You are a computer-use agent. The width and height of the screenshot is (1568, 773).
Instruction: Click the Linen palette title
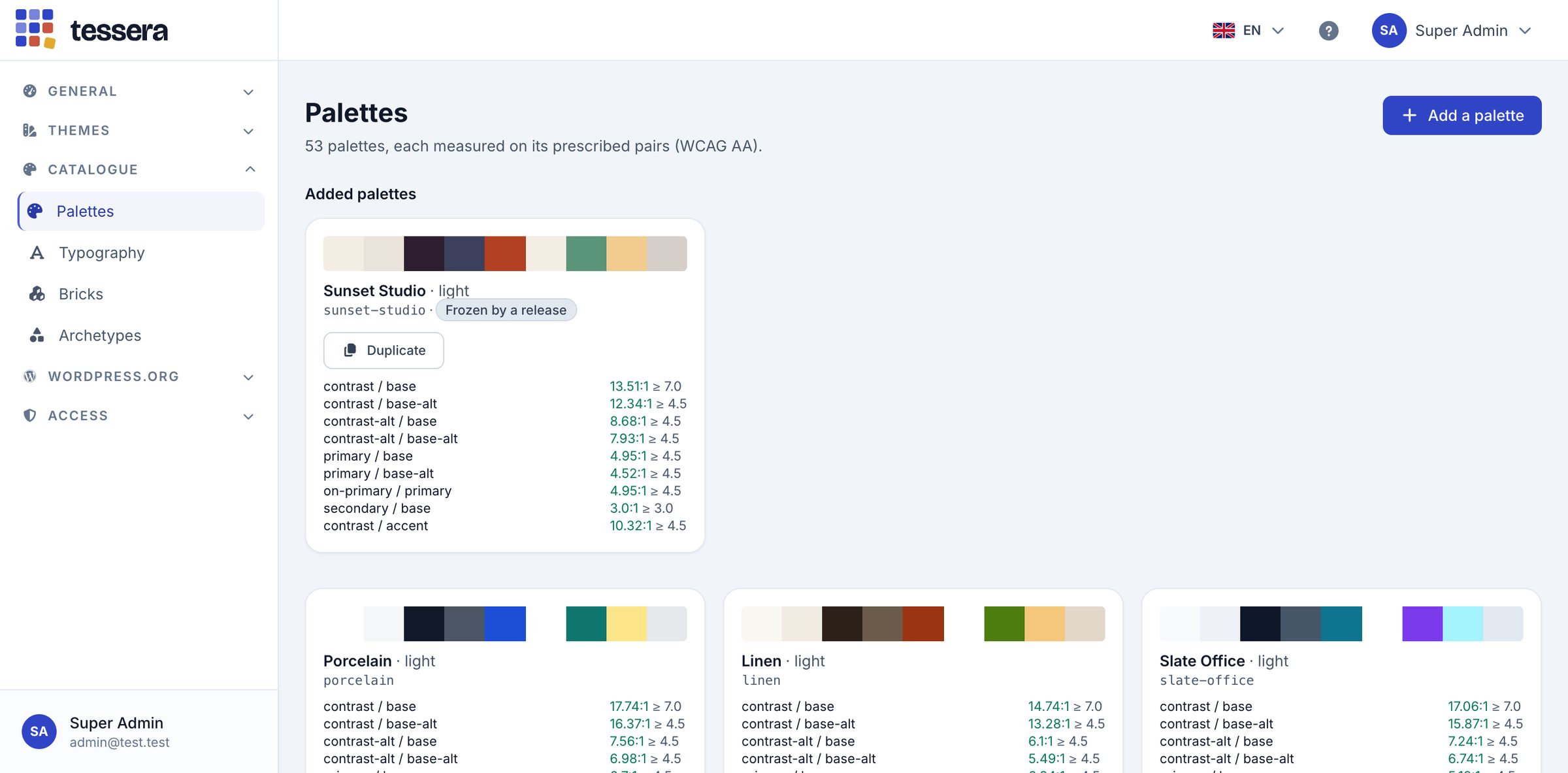point(761,661)
